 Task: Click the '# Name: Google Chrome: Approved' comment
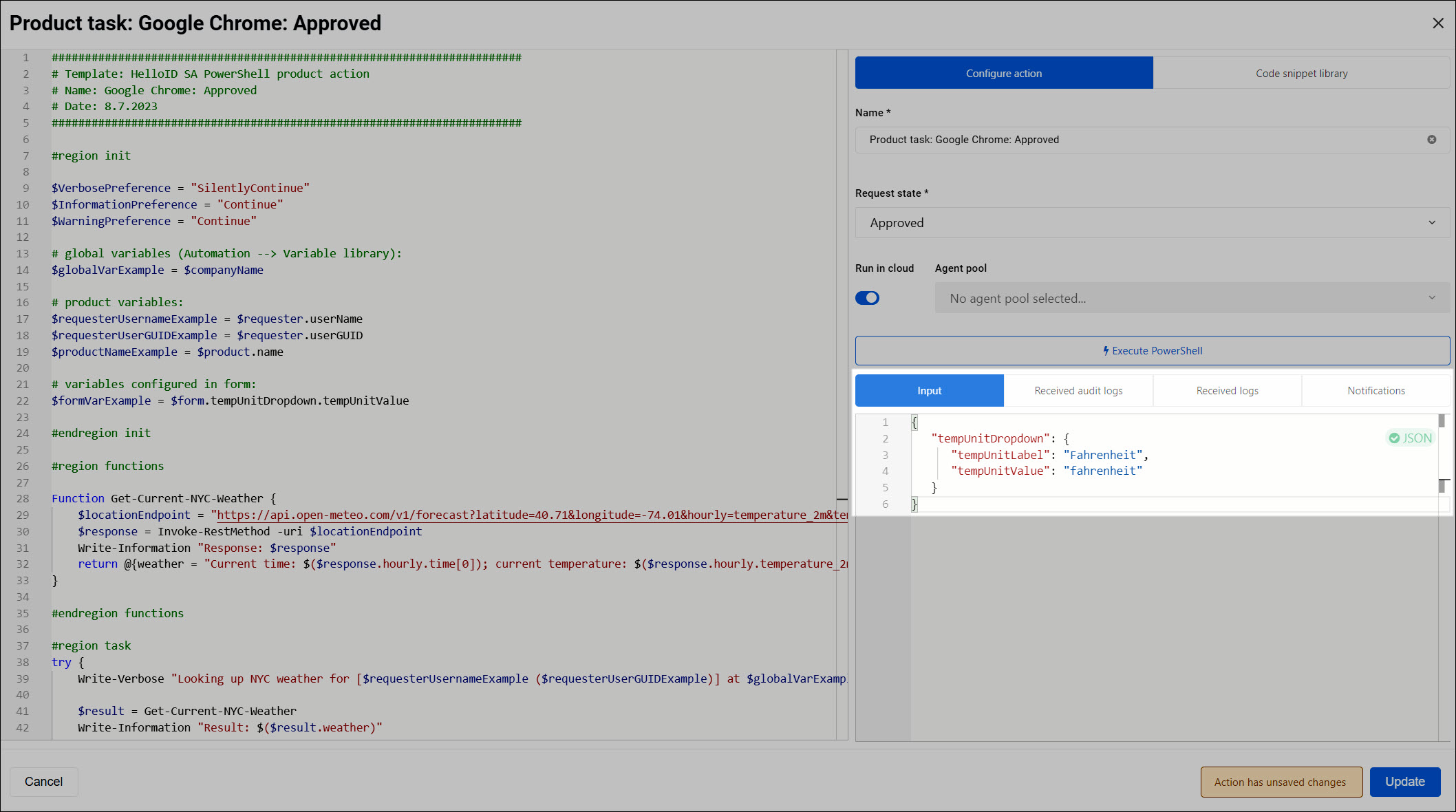(x=154, y=90)
